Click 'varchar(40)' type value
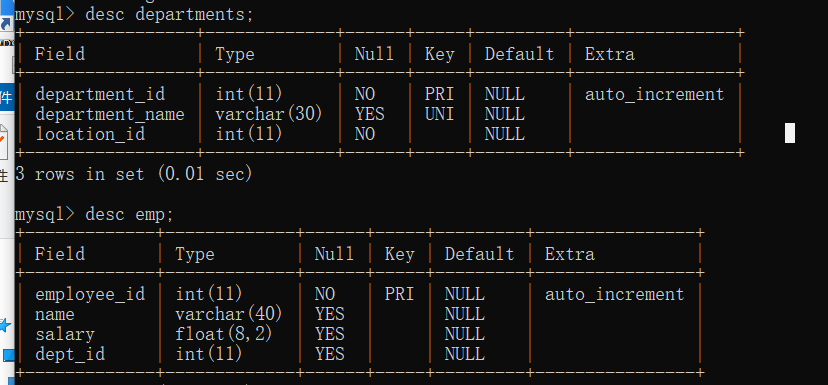The image size is (828, 385). tap(229, 314)
